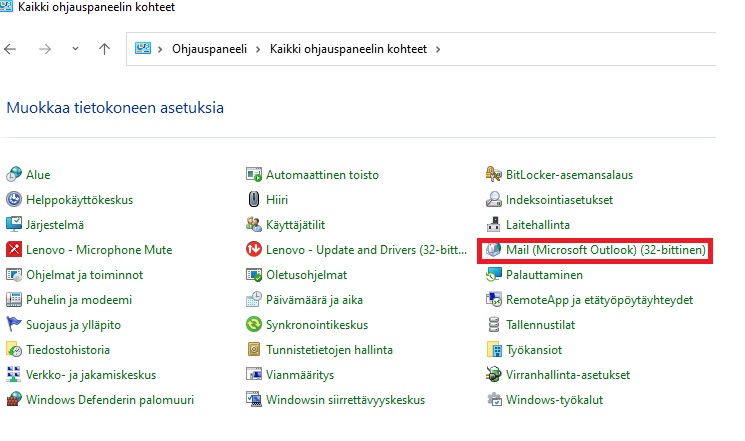Open the Laitehallinta link
Viewport: 745px width, 441px height.
pyautogui.click(x=538, y=225)
